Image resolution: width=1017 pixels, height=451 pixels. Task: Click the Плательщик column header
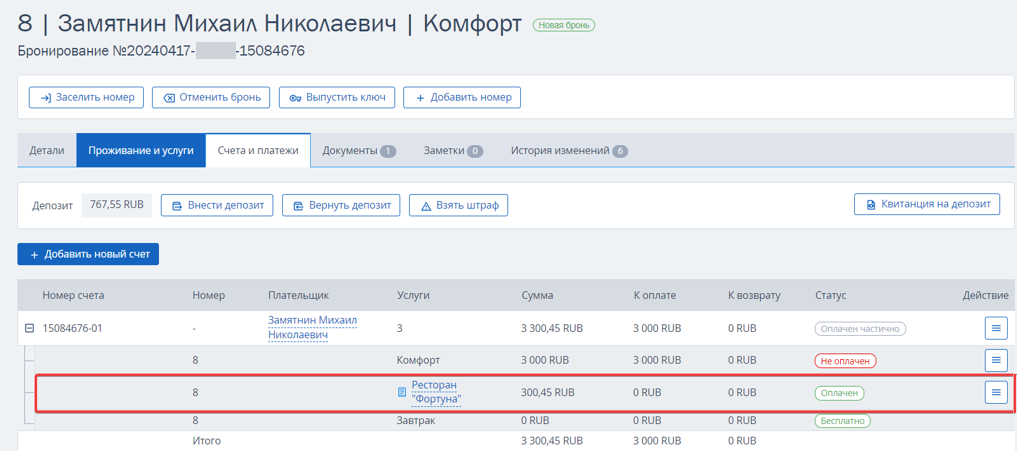click(x=298, y=295)
